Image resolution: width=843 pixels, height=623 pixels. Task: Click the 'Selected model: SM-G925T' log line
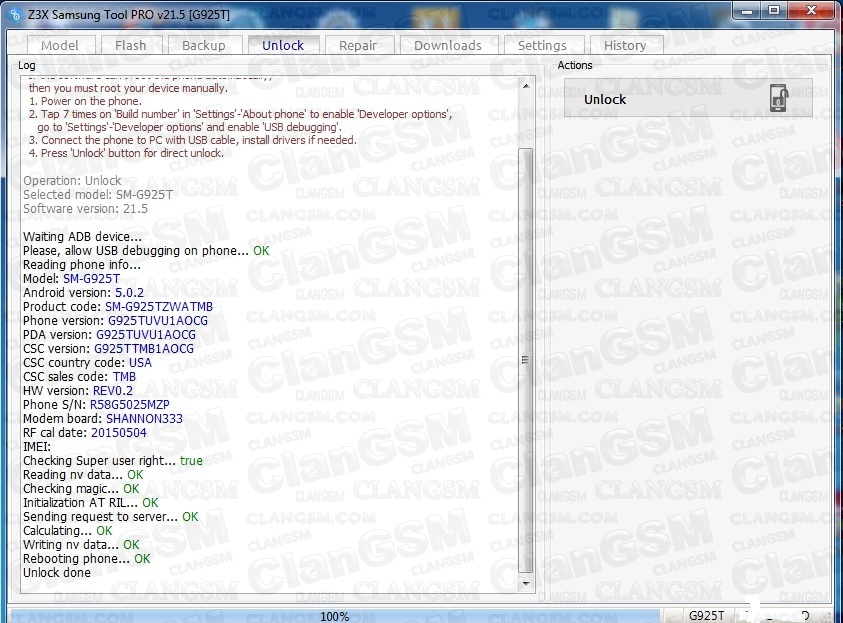(x=98, y=195)
